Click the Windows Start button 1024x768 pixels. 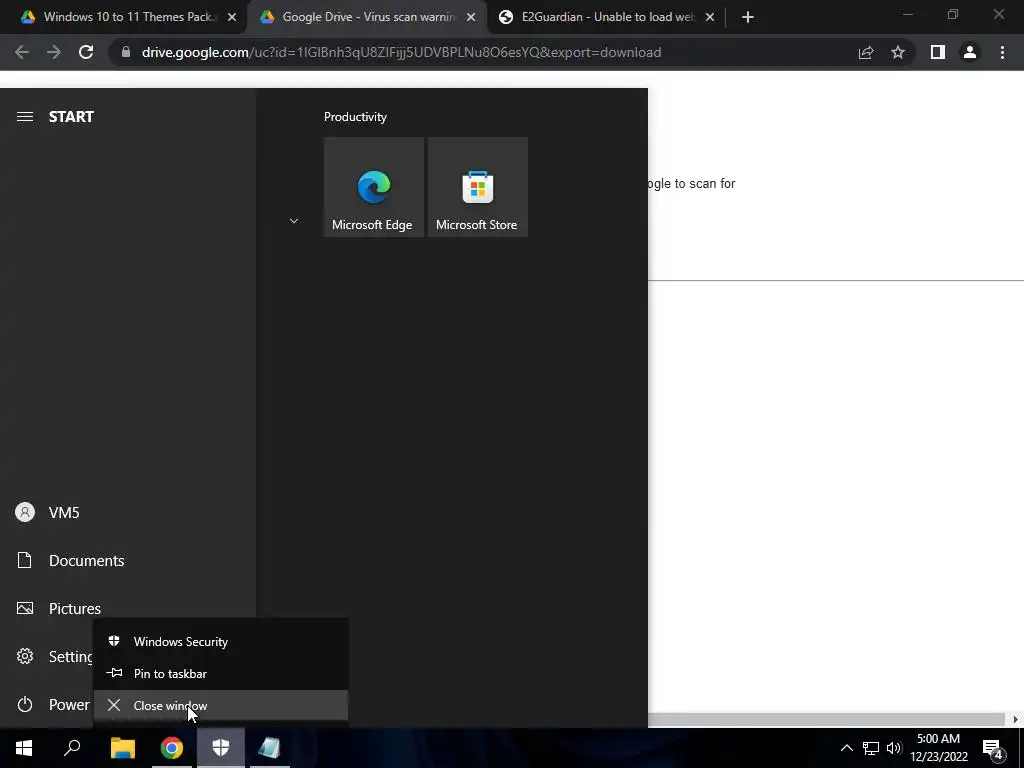click(24, 748)
